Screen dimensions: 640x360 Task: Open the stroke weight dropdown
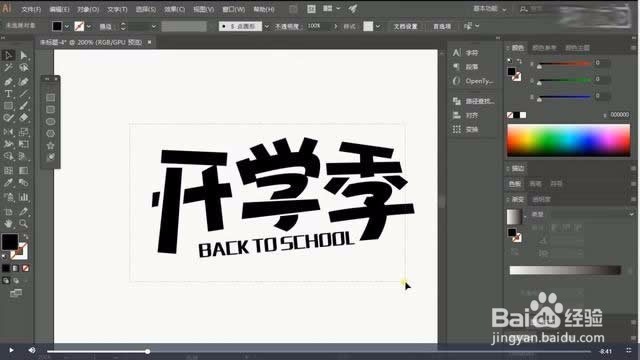point(154,27)
